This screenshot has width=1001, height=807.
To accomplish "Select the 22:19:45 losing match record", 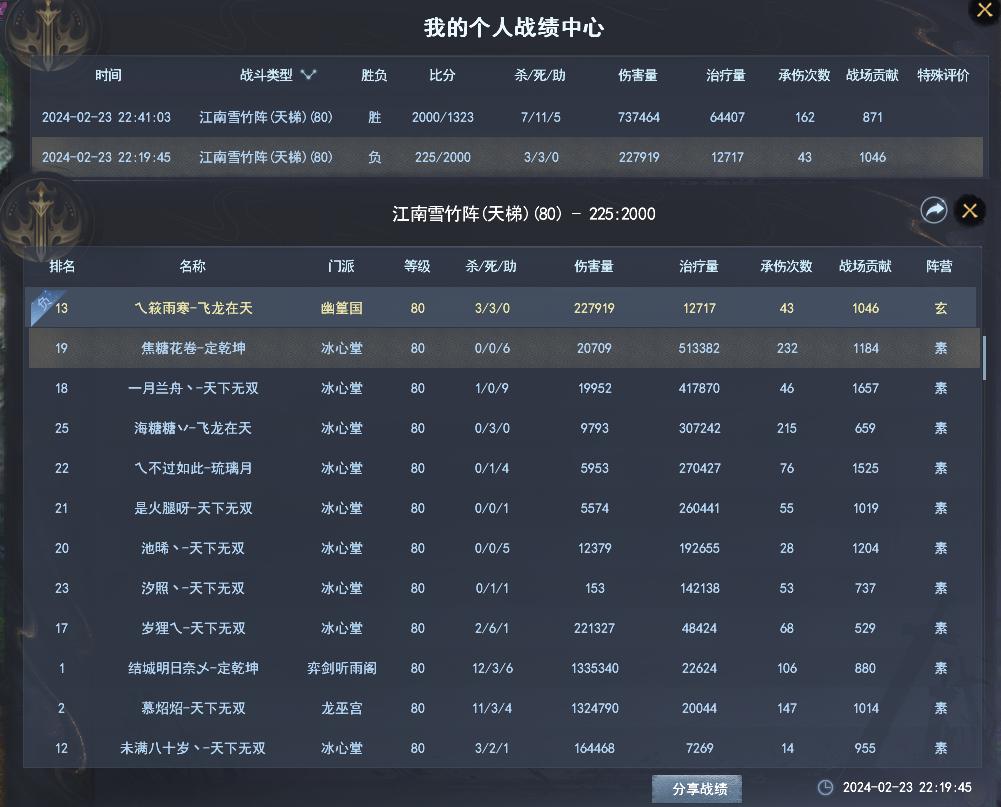I will [507, 157].
